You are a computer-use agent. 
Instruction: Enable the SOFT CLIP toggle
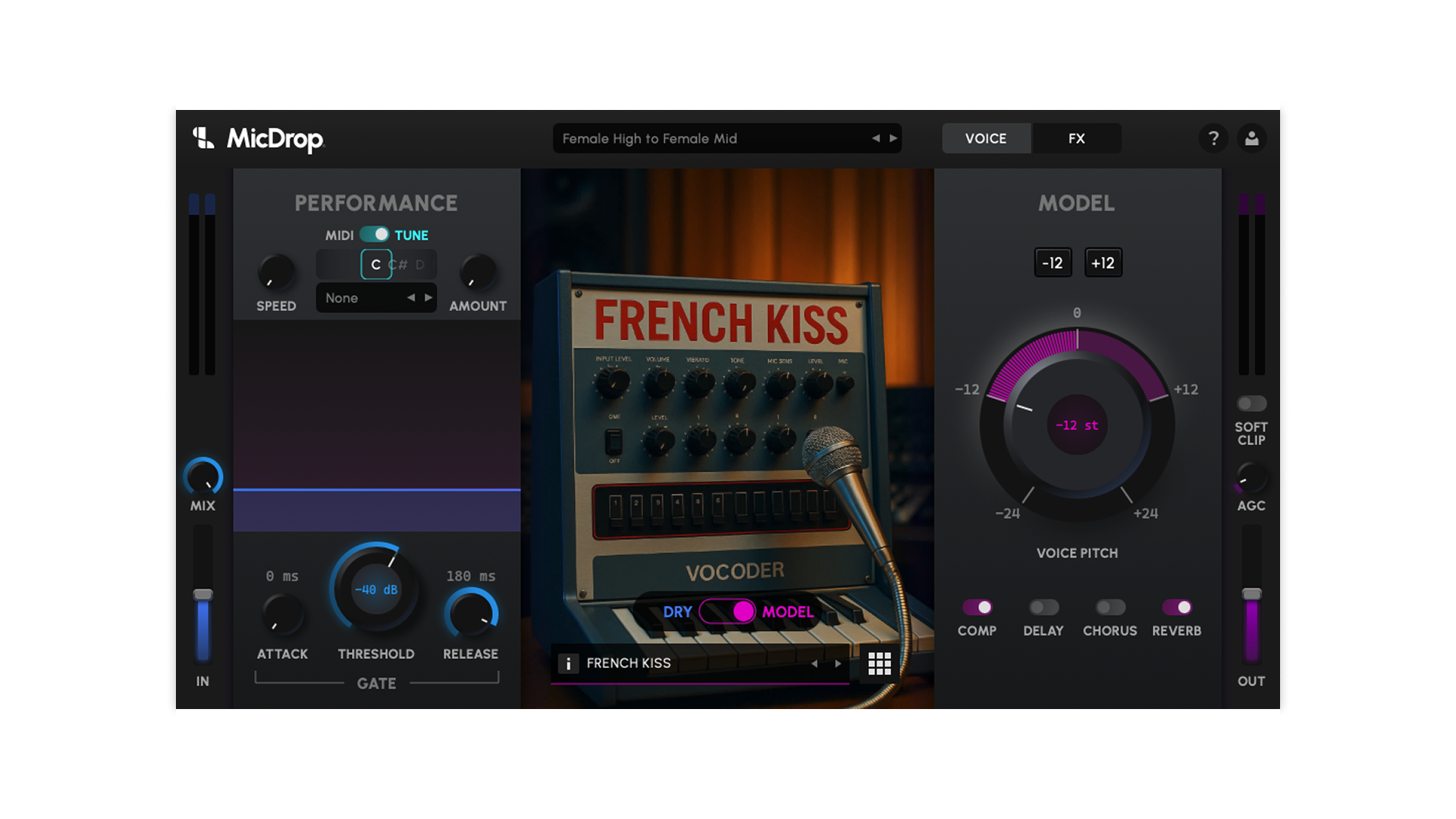1250,403
